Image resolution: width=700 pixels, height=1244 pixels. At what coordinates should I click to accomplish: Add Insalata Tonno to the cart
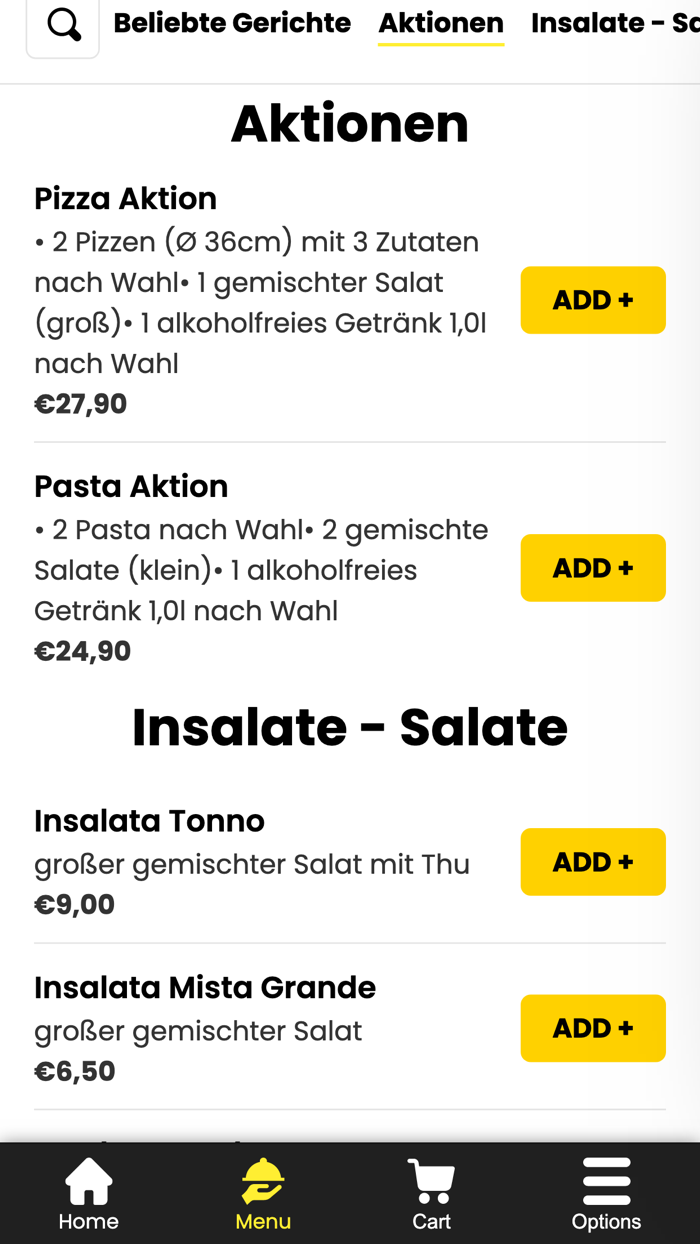point(592,861)
